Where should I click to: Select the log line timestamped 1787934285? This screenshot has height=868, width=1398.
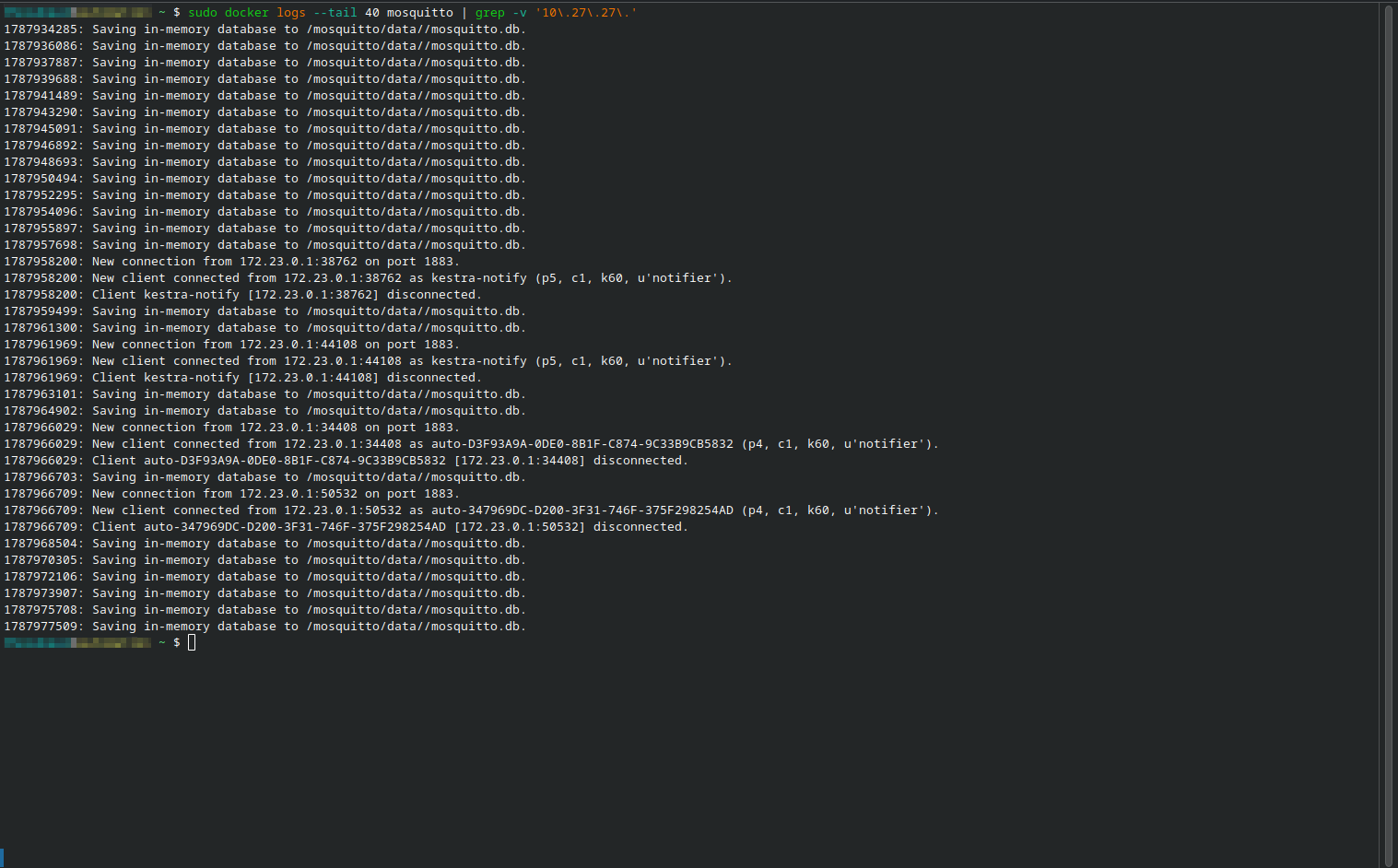pos(265,29)
